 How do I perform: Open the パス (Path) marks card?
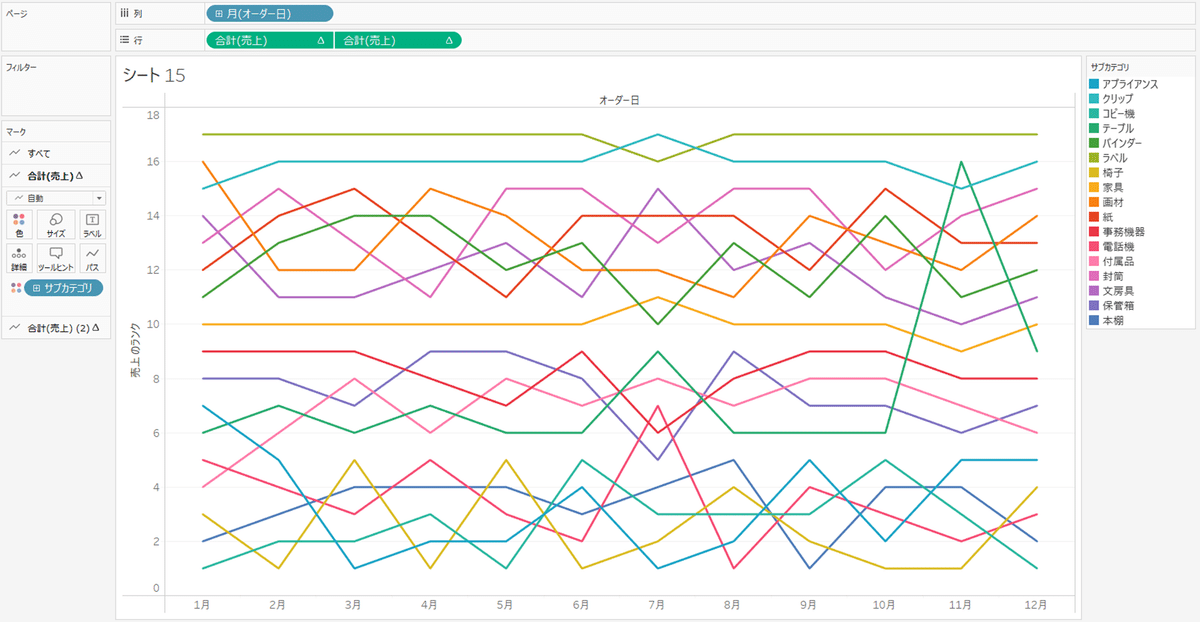(91, 260)
